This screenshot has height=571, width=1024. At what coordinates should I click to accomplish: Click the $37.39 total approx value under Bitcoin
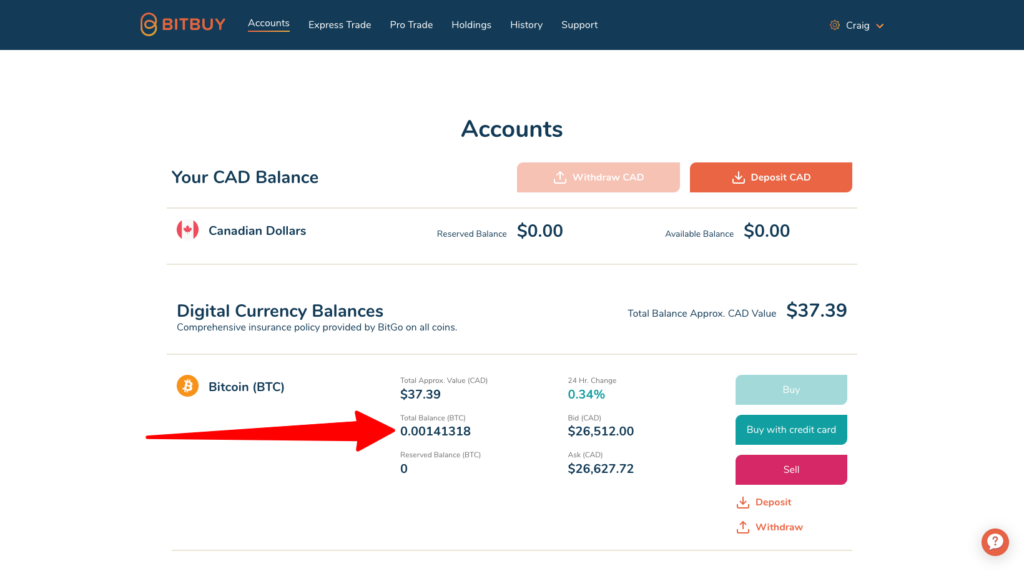pos(421,395)
